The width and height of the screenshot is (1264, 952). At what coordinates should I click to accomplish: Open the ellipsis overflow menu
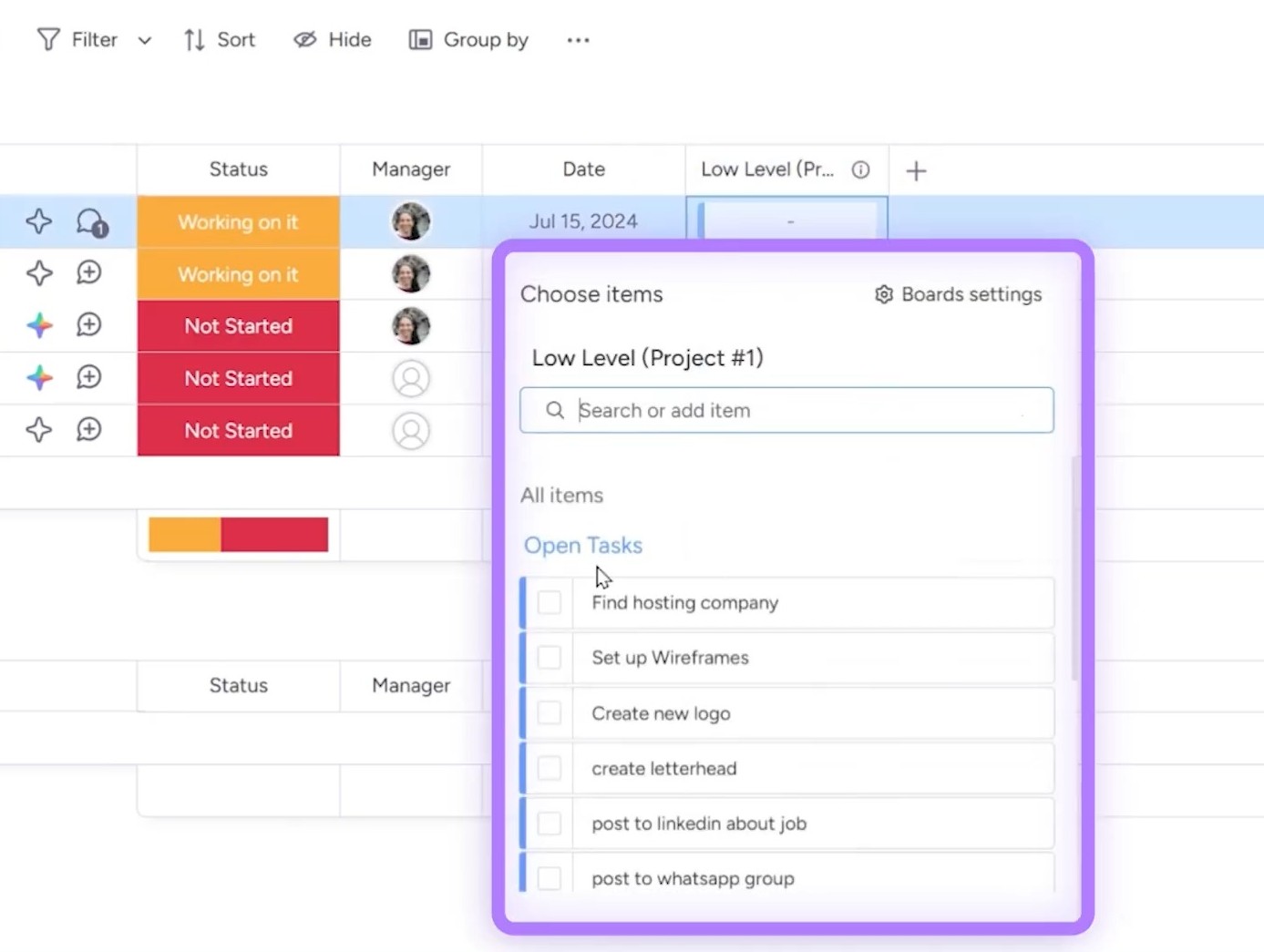578,39
